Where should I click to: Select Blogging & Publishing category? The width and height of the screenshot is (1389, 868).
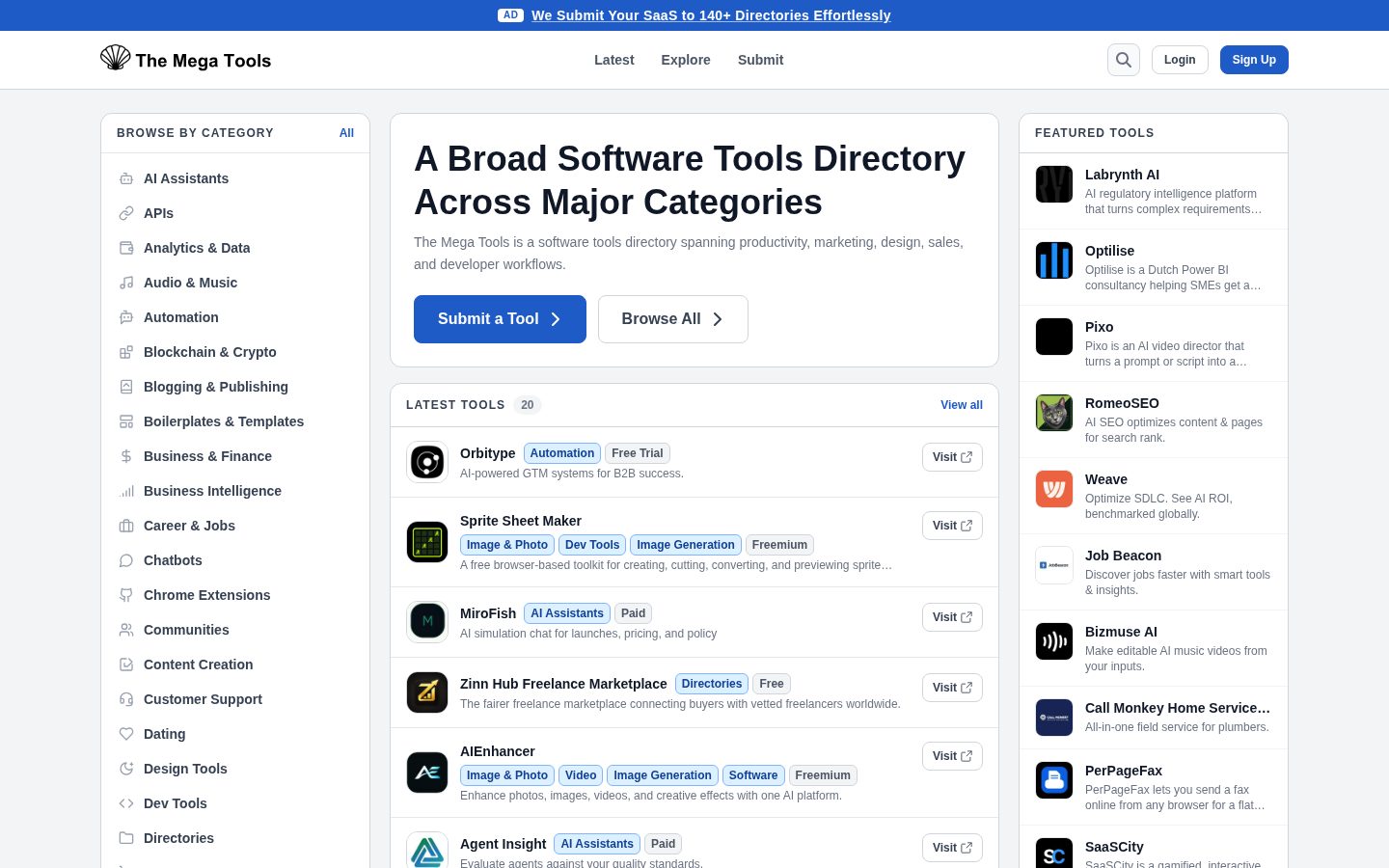tap(235, 387)
